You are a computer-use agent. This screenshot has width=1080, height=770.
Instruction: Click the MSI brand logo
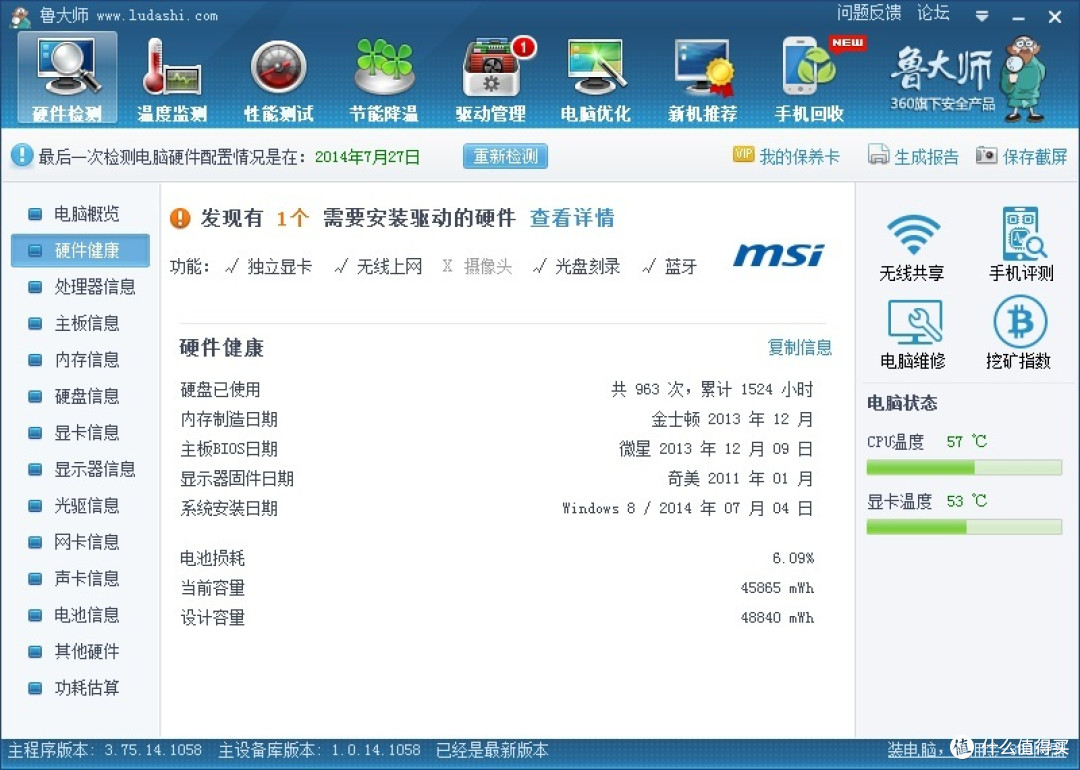point(778,255)
